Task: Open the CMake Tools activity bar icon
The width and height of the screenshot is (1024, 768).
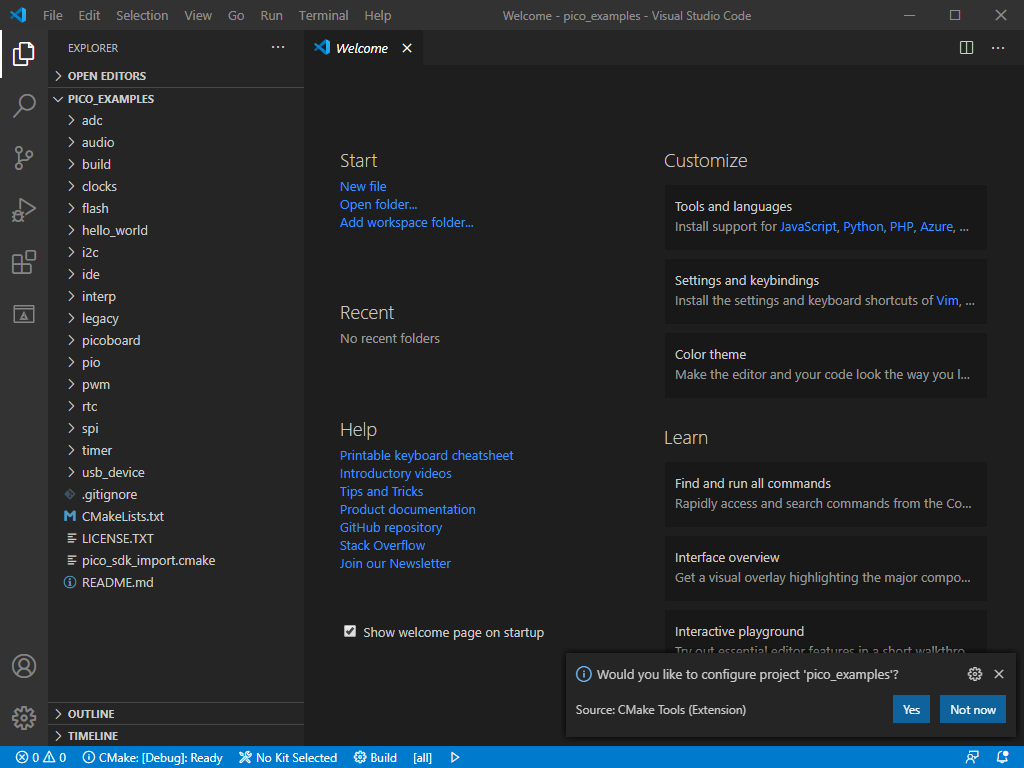Action: click(24, 314)
